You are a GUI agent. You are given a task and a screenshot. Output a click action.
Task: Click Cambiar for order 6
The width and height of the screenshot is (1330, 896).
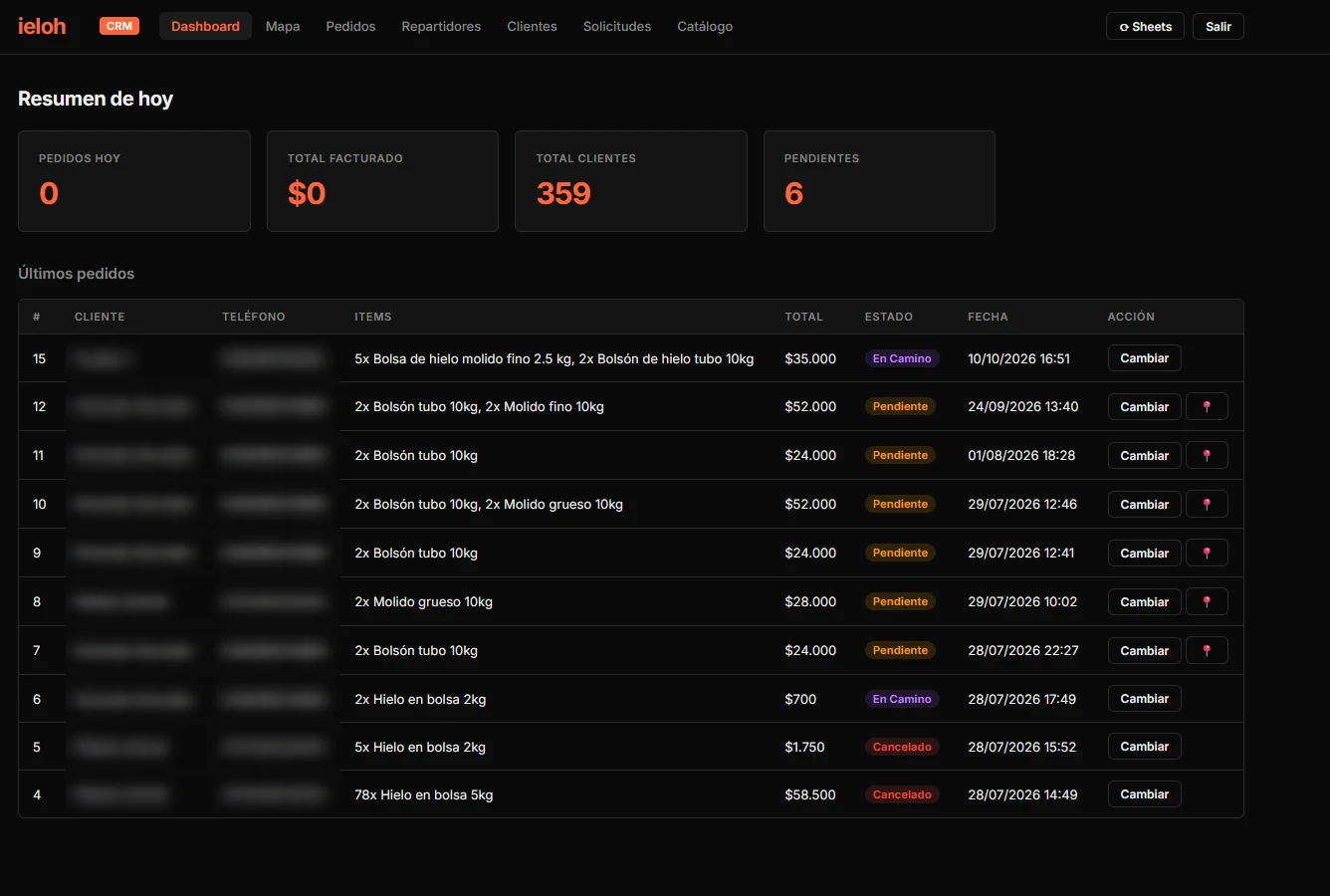[1145, 699]
